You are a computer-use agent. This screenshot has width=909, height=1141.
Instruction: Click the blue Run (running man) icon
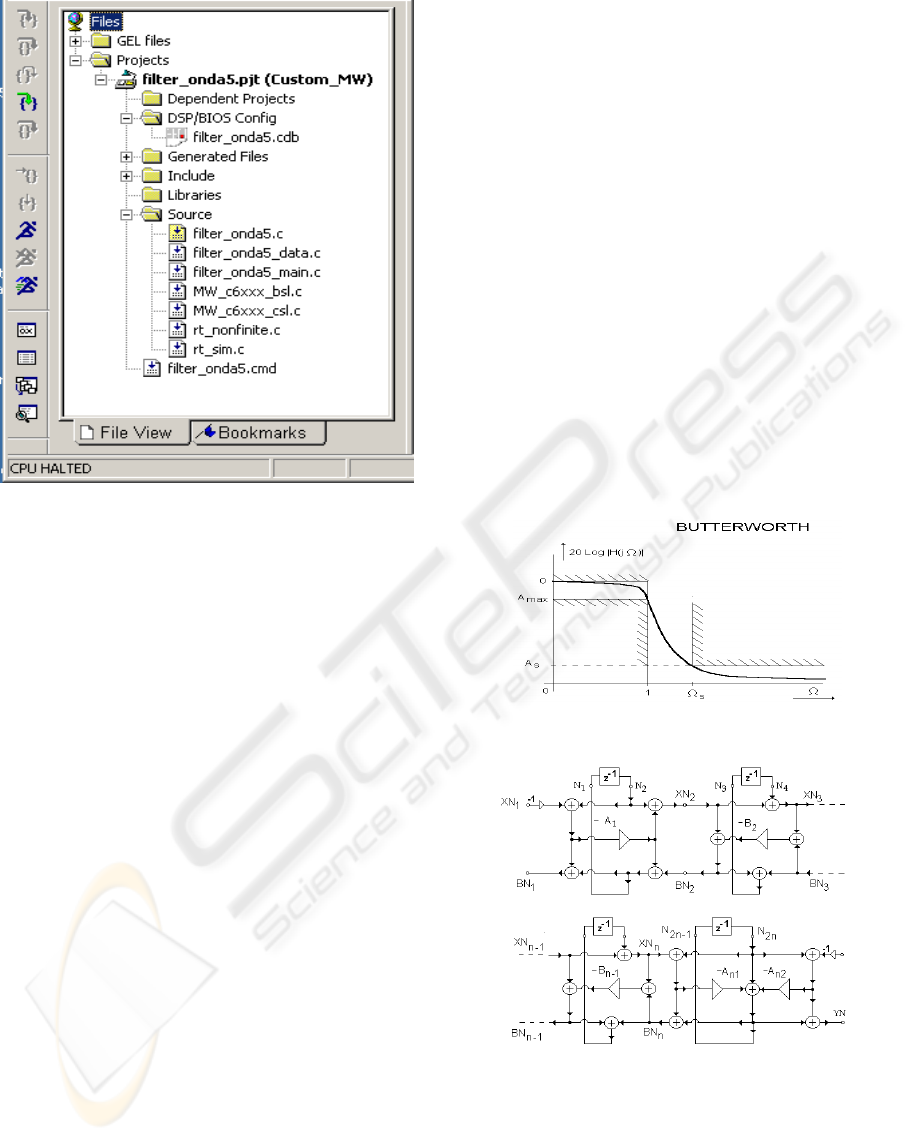(27, 231)
